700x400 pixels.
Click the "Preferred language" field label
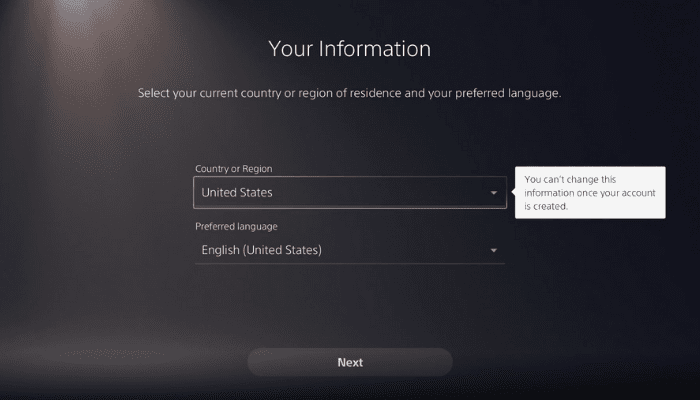click(239, 226)
